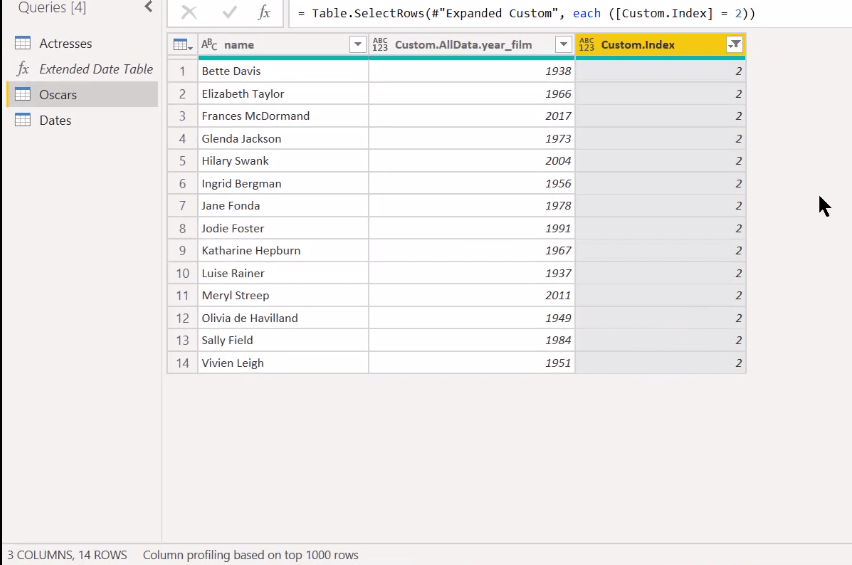Screen dimensions: 852x565
Task: Confirm the formula with the checkmark icon
Action: coord(229,12)
